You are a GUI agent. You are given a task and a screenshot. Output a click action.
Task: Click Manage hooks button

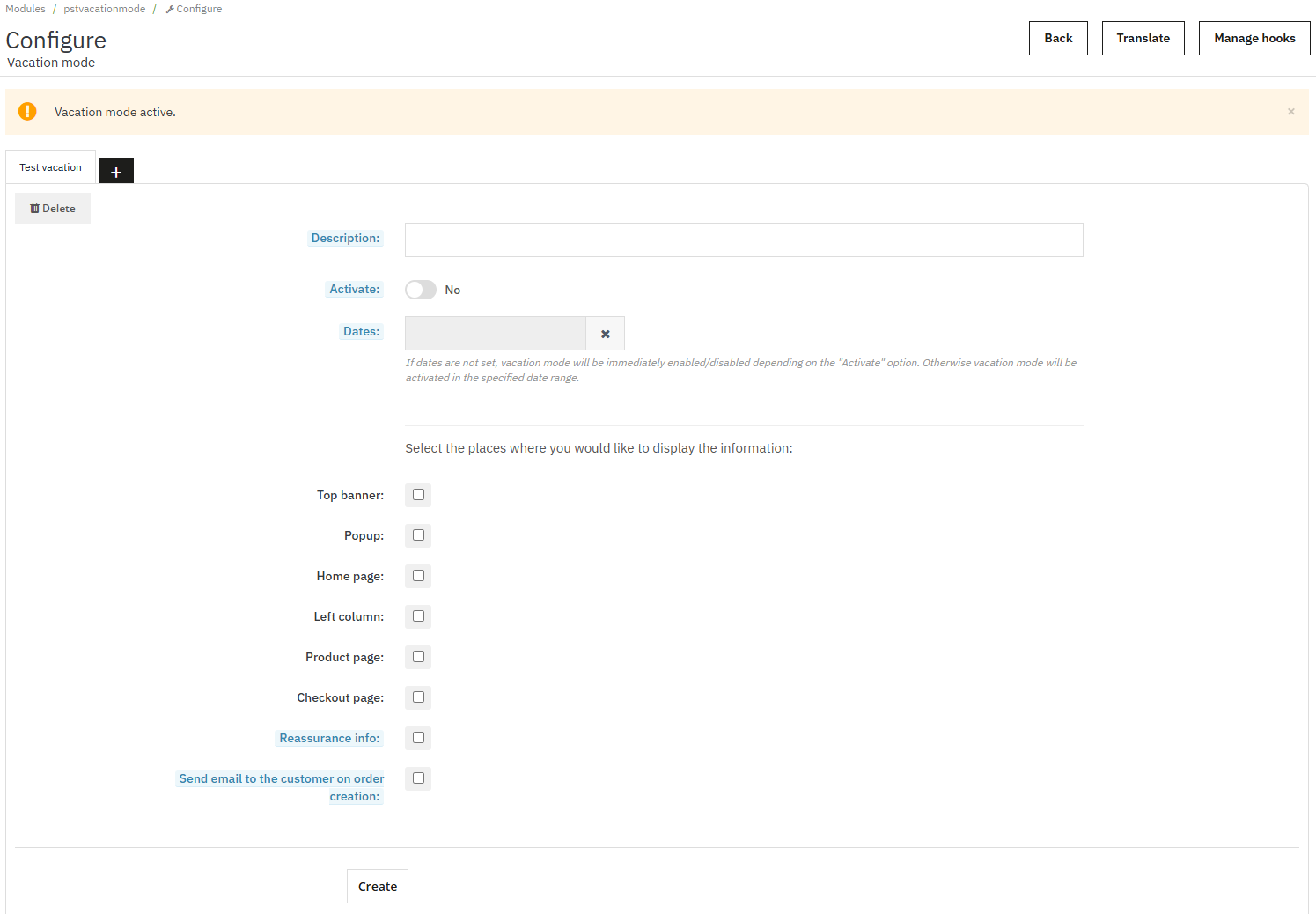1254,38
